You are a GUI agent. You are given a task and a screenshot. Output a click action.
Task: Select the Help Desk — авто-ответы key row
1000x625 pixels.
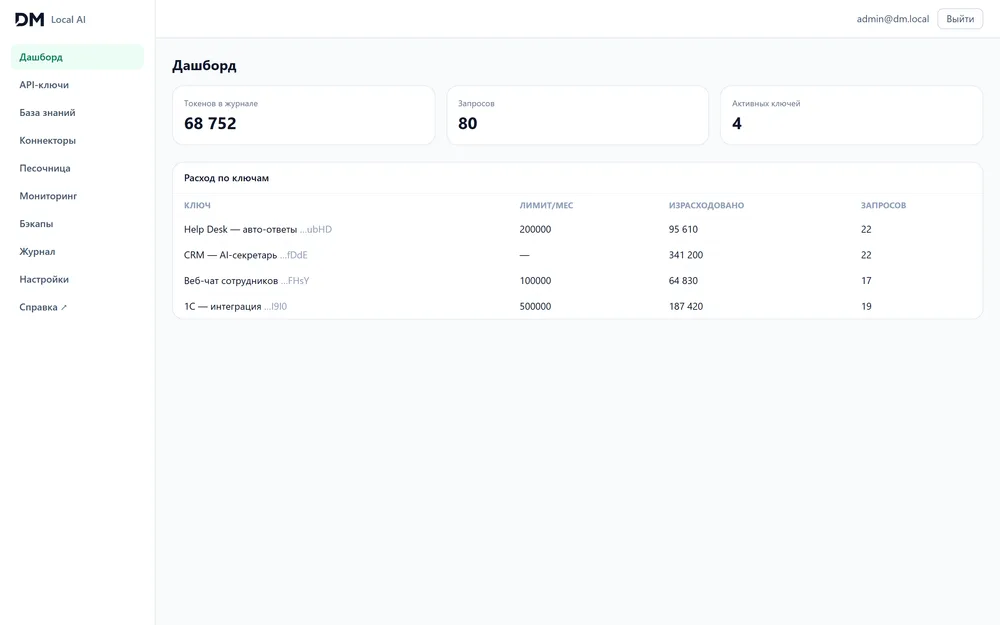(577, 230)
